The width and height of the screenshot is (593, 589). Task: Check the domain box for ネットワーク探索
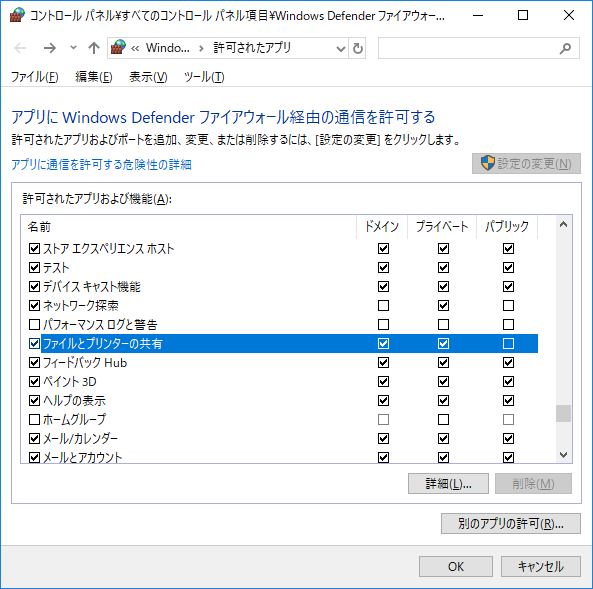(383, 305)
